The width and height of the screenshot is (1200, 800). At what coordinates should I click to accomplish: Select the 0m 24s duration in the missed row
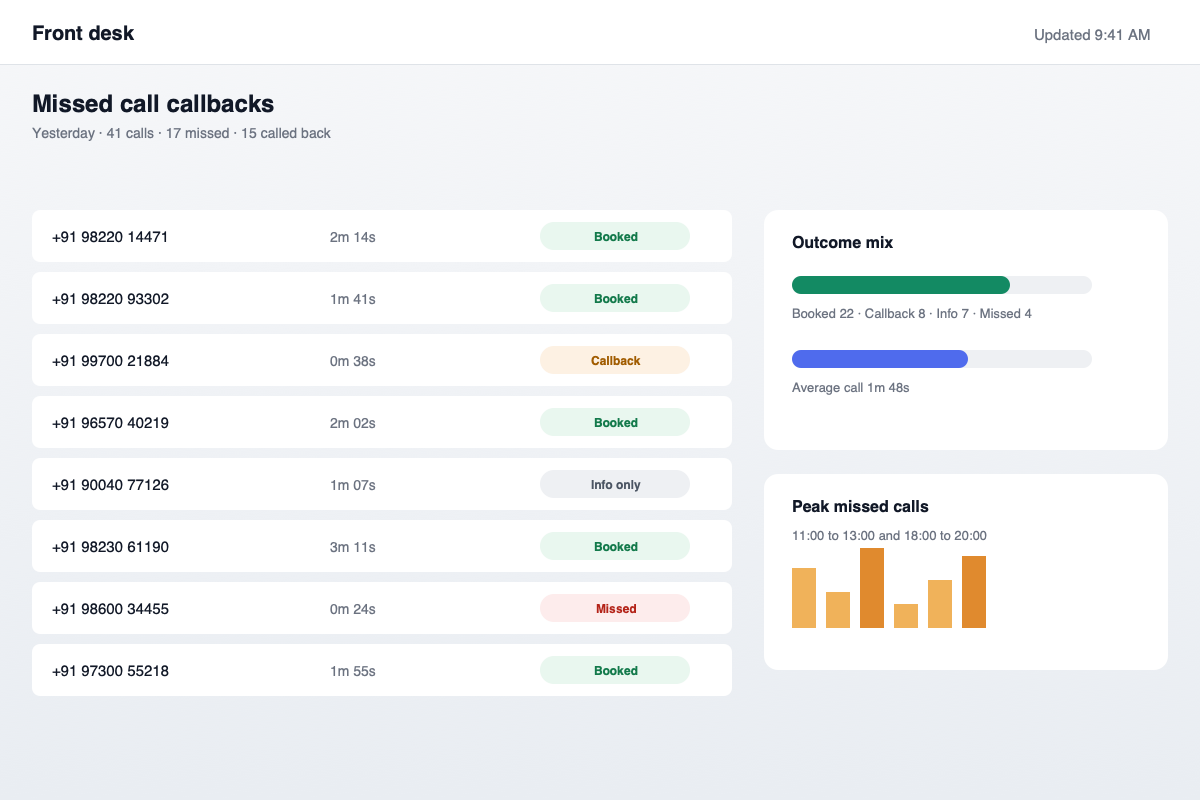353,609
